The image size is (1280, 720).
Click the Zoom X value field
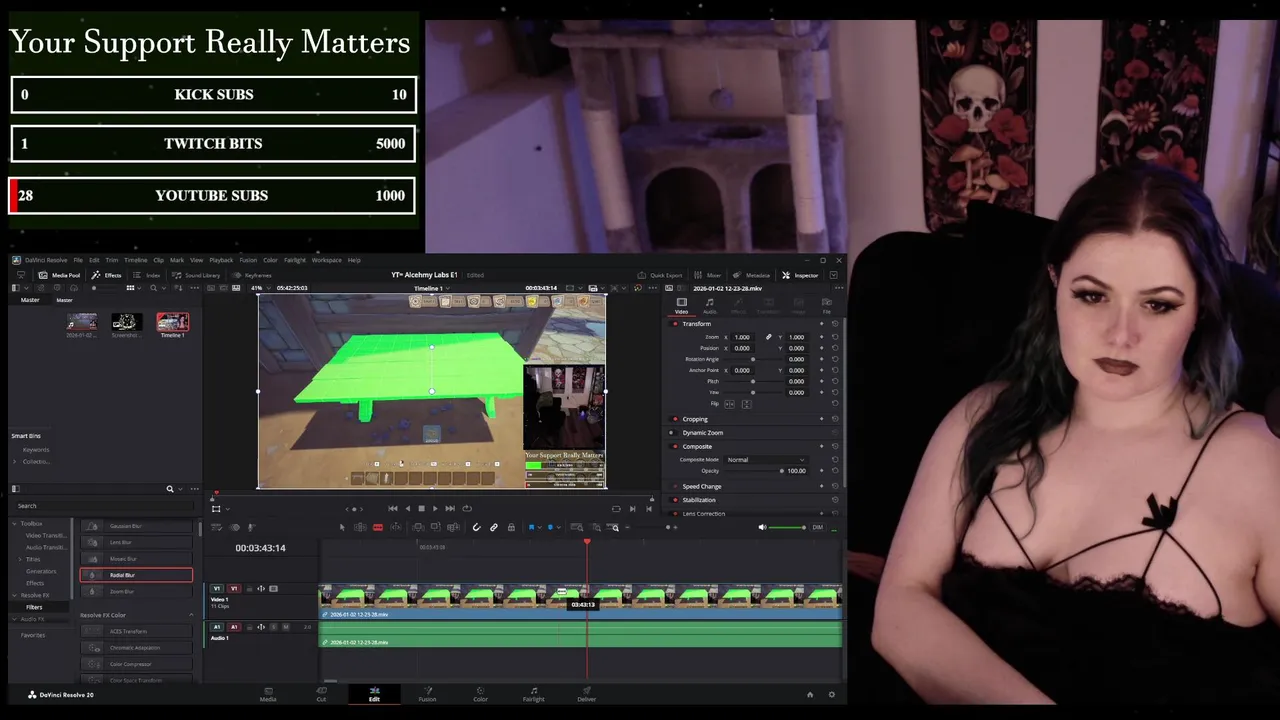(x=743, y=337)
